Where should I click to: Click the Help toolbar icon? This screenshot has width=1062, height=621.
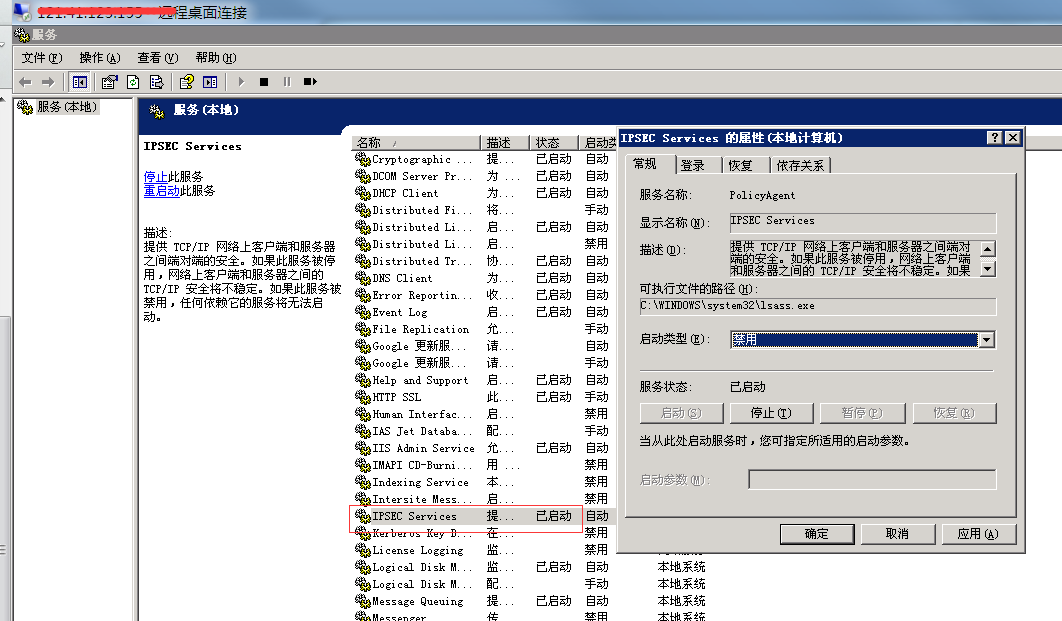click(x=186, y=82)
